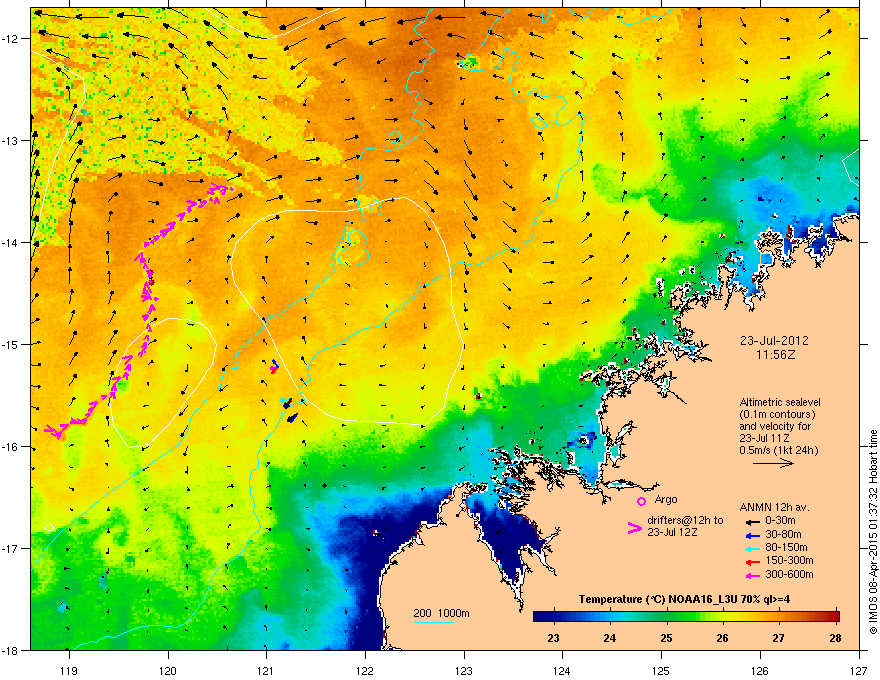Screen dimensions: 880x680
Task: Click the mooring marker cluster near 121E 15.2S
Action: point(274,366)
